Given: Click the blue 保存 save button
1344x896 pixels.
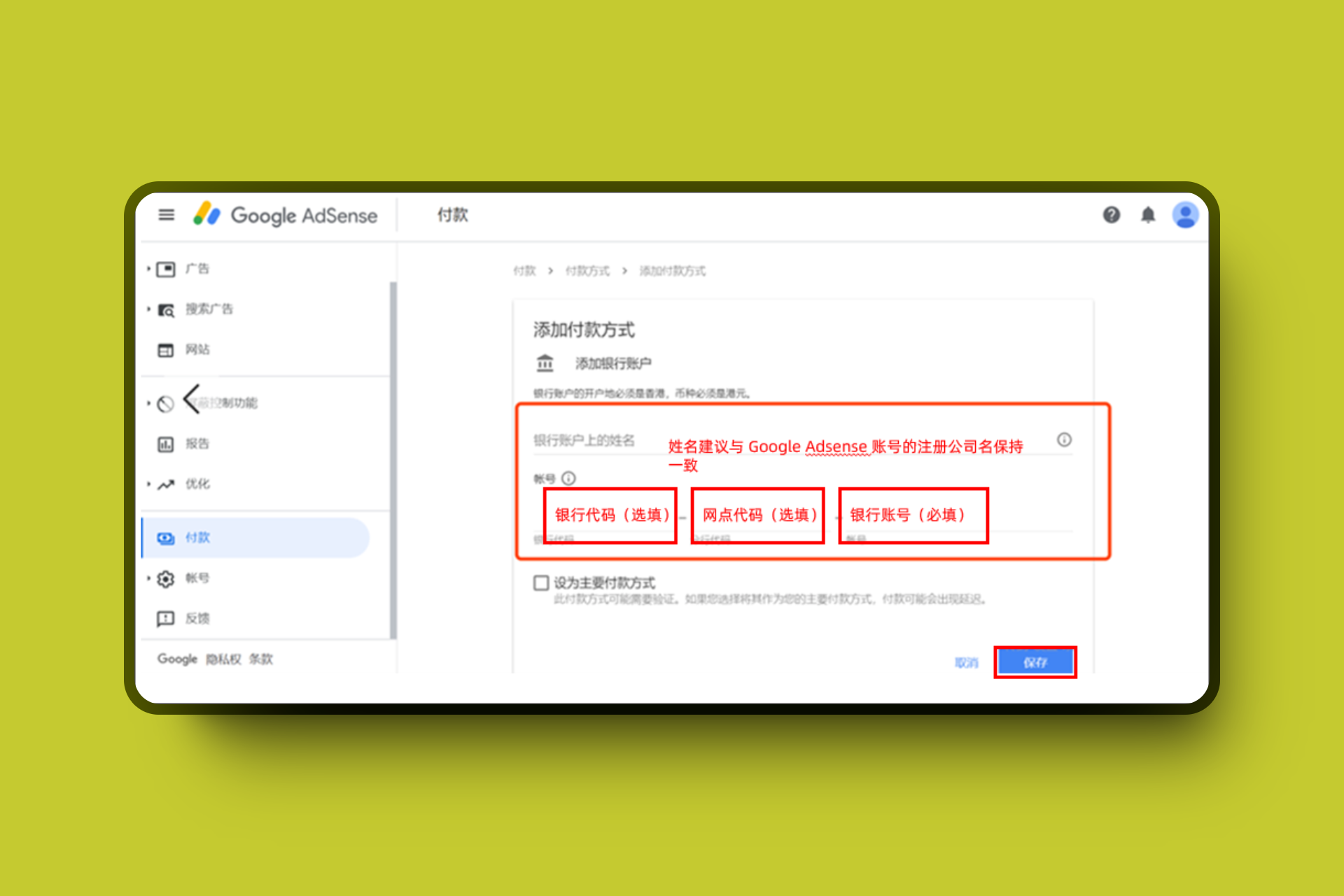Looking at the screenshot, I should click(1035, 662).
